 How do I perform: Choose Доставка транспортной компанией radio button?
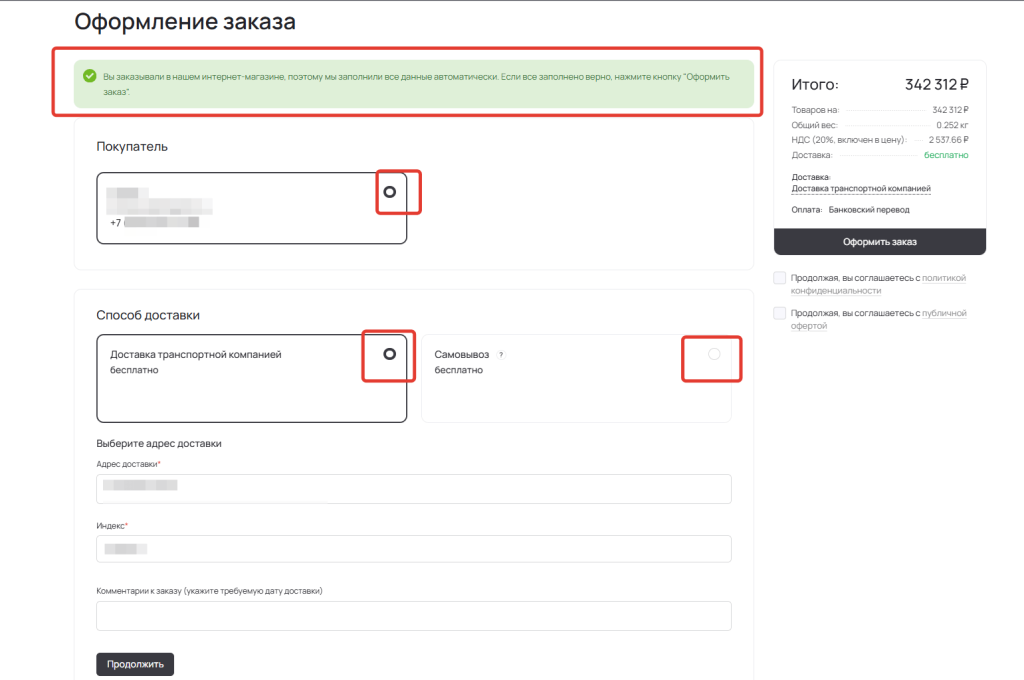coord(389,354)
